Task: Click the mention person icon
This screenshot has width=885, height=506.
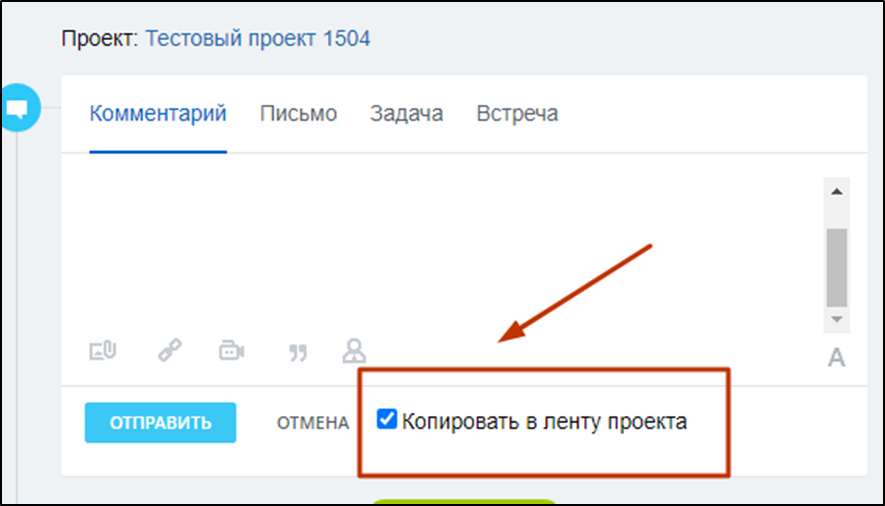Action: point(354,350)
